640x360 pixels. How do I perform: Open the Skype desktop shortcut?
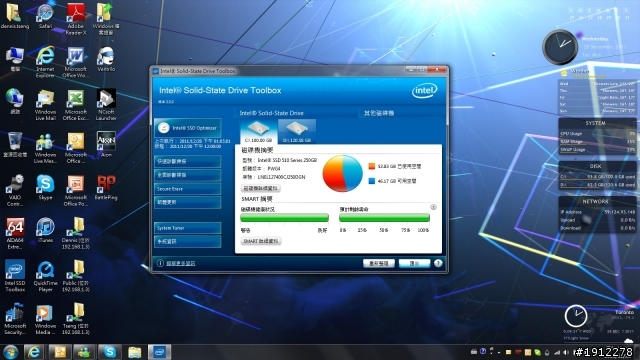[x=45, y=187]
